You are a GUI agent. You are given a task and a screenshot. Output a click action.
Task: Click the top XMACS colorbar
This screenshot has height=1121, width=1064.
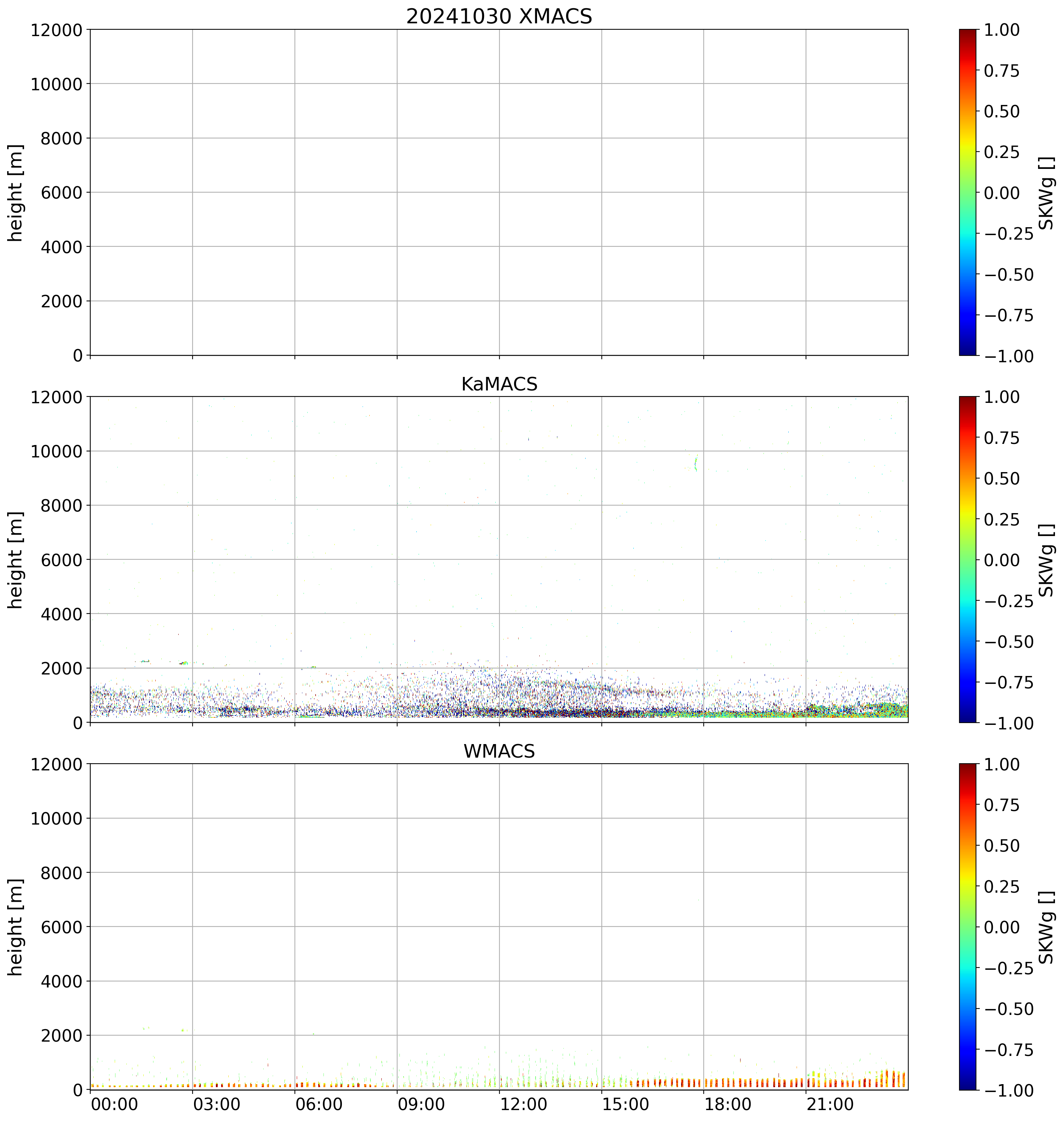(968, 192)
